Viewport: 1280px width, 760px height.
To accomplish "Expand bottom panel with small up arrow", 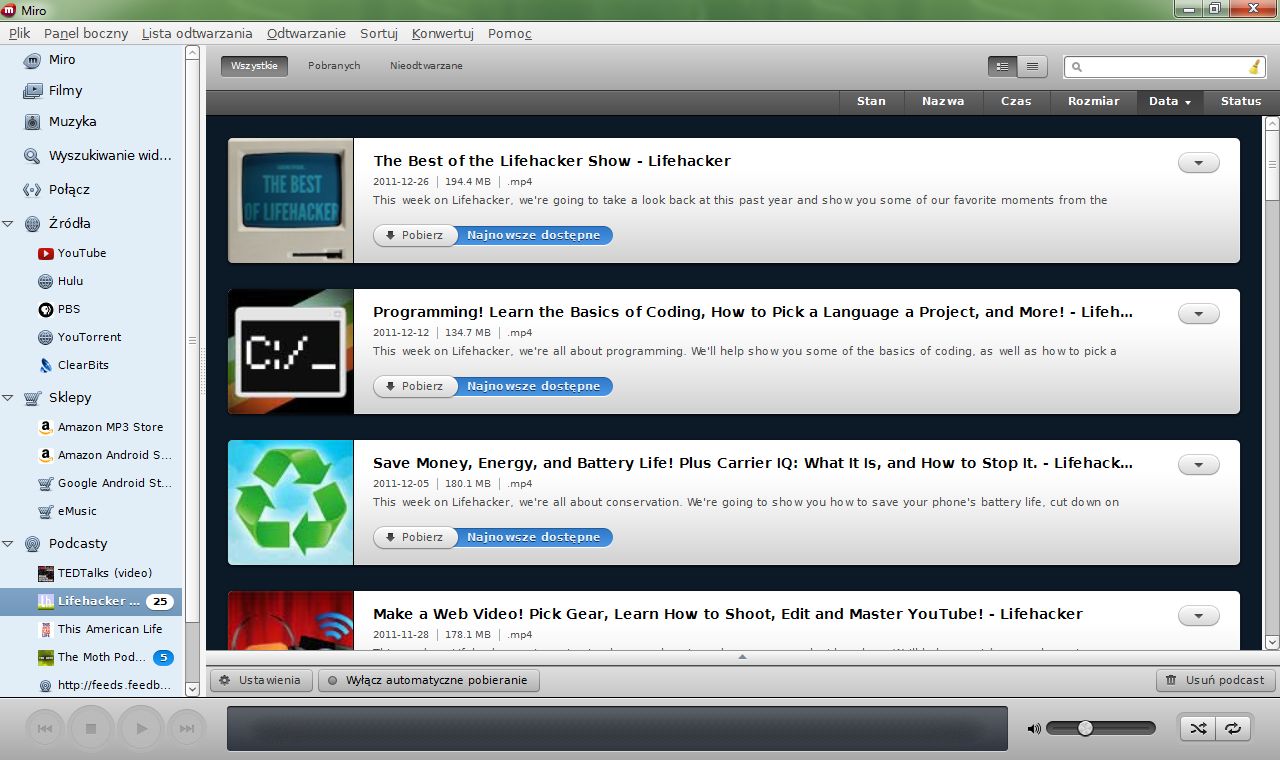I will pos(742,657).
